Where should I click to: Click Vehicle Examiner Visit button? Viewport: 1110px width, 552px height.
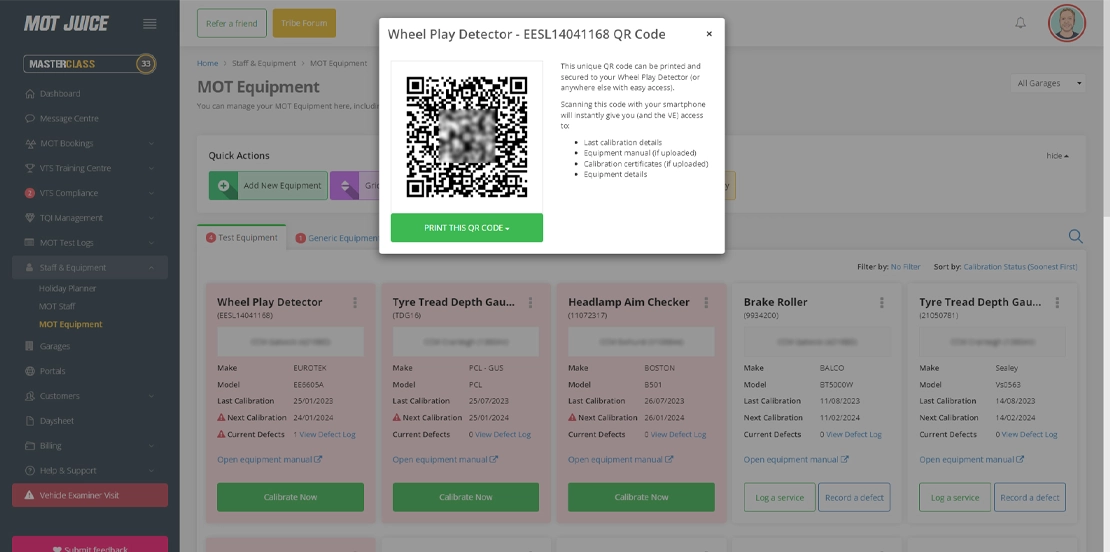(x=90, y=495)
